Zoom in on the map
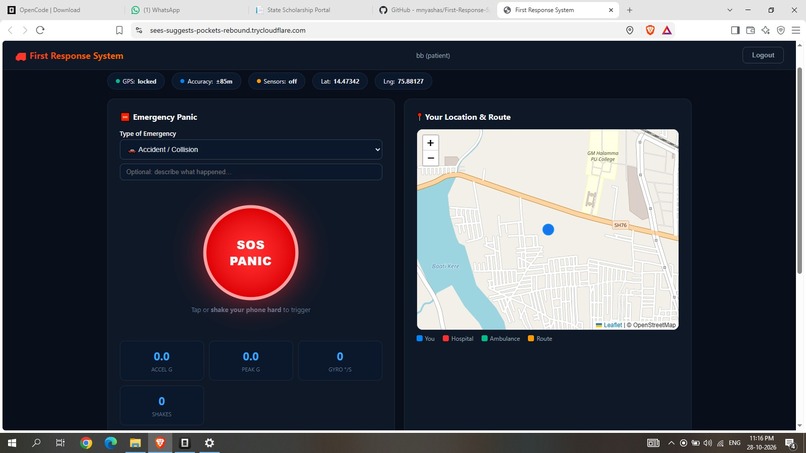This screenshot has width=806, height=453. point(430,143)
